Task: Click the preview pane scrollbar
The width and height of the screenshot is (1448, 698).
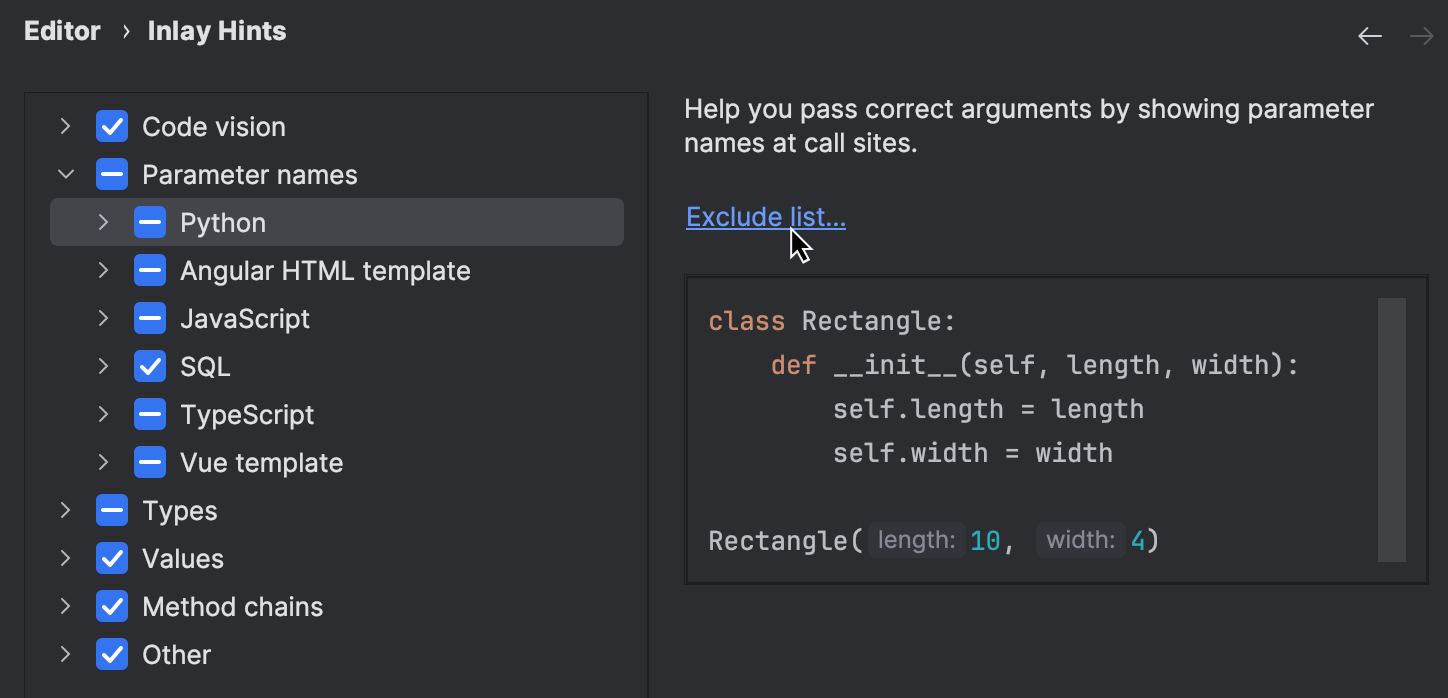Action: [x=1391, y=430]
